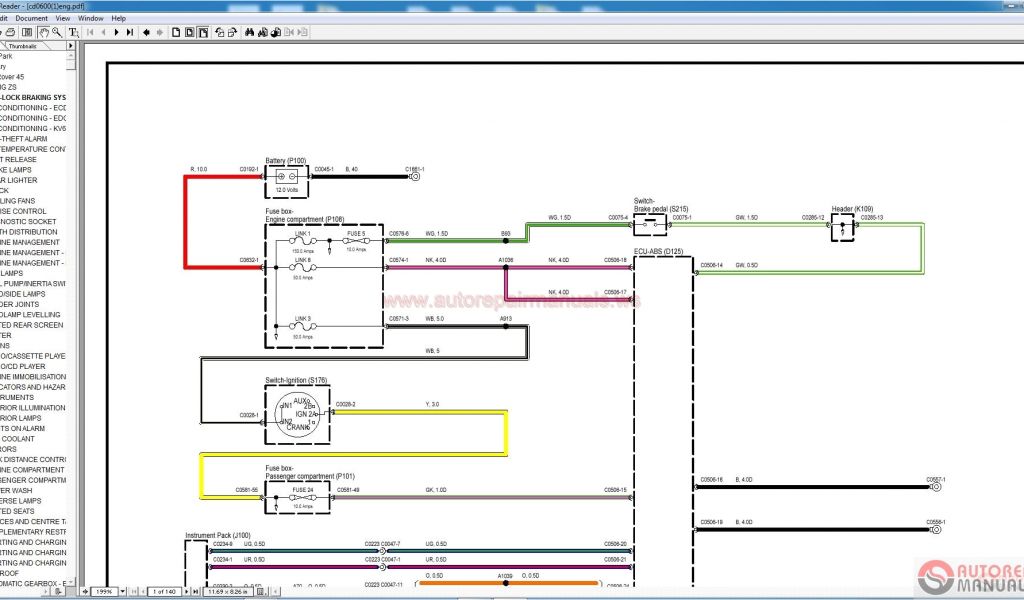Open the zoom percentage dropdown arrow
Image resolution: width=1024 pixels, height=600 pixels.
click(x=122, y=592)
